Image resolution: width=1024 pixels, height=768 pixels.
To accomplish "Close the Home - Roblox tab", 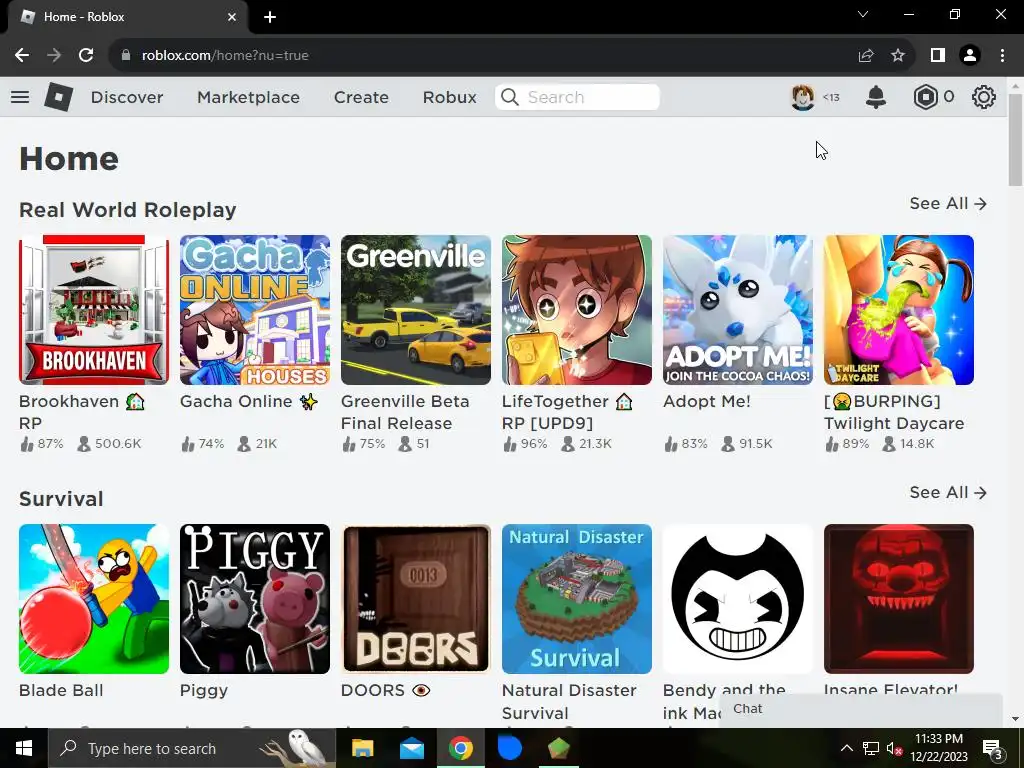I will coord(232,17).
